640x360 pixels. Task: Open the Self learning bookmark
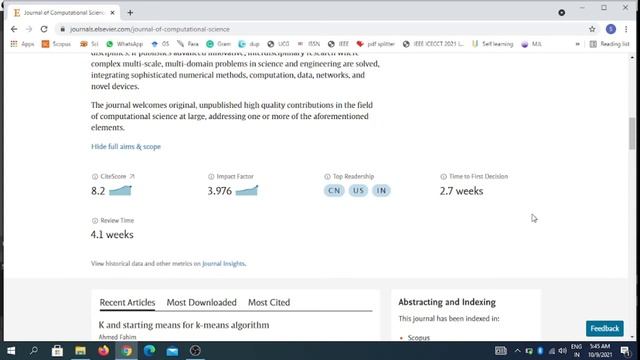pyautogui.click(x=493, y=44)
